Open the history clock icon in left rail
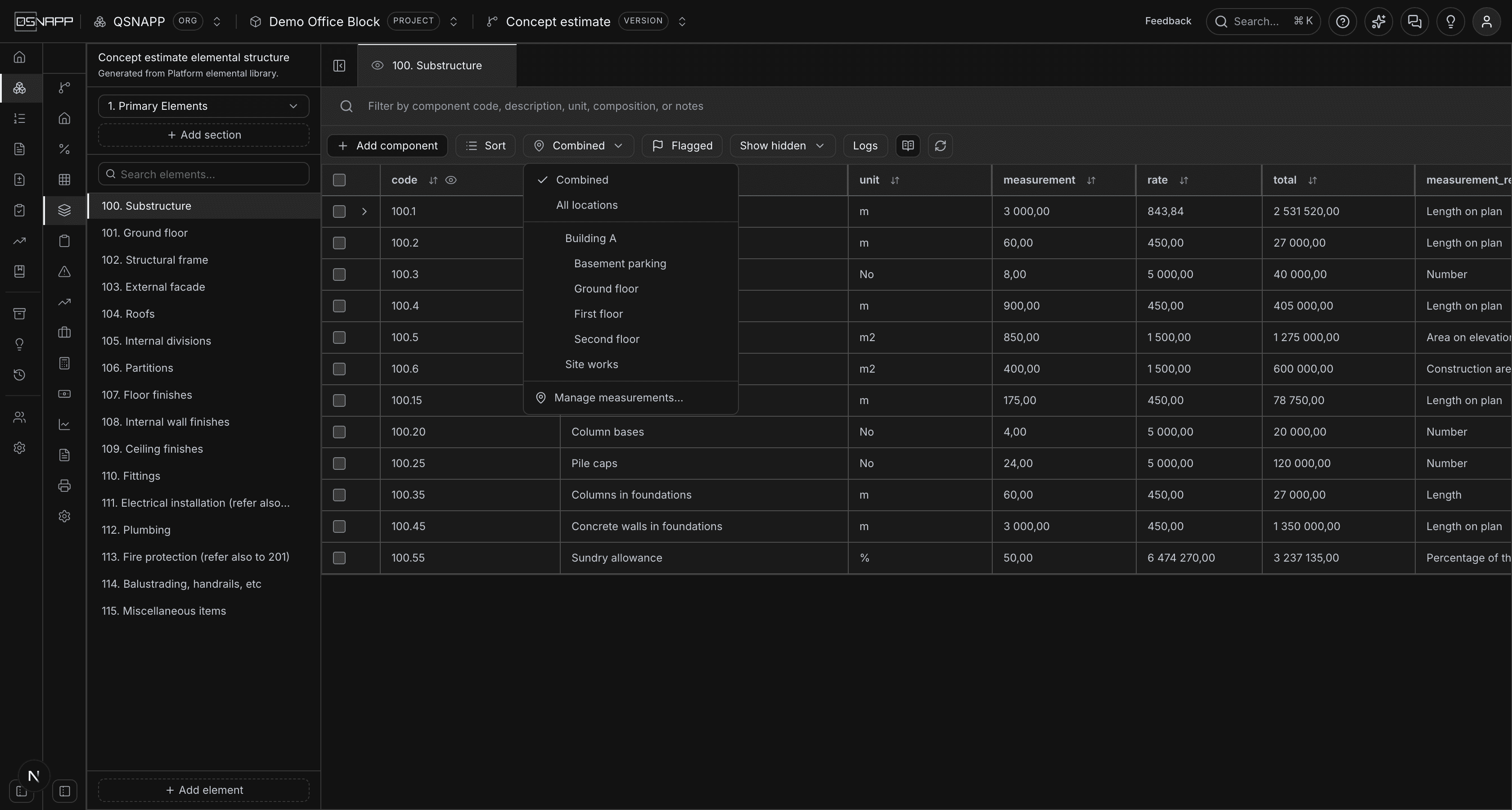Image resolution: width=1512 pixels, height=810 pixels. [x=19, y=374]
